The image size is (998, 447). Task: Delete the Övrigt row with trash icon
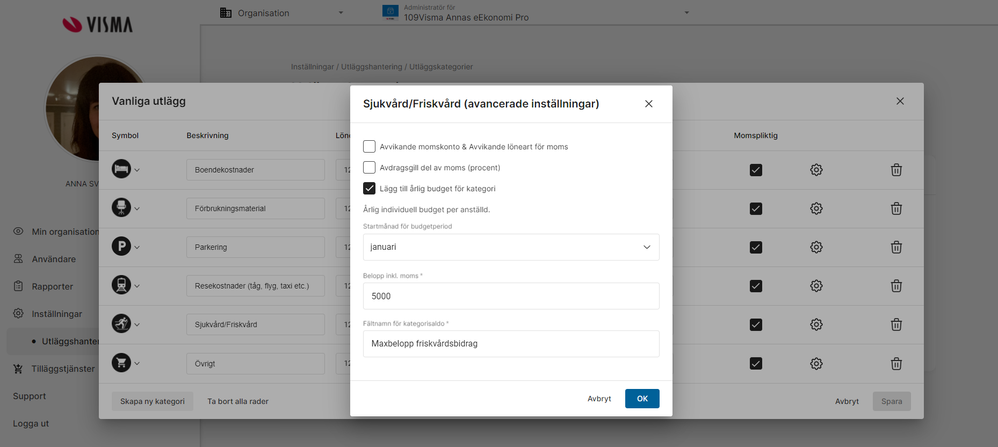coord(896,363)
